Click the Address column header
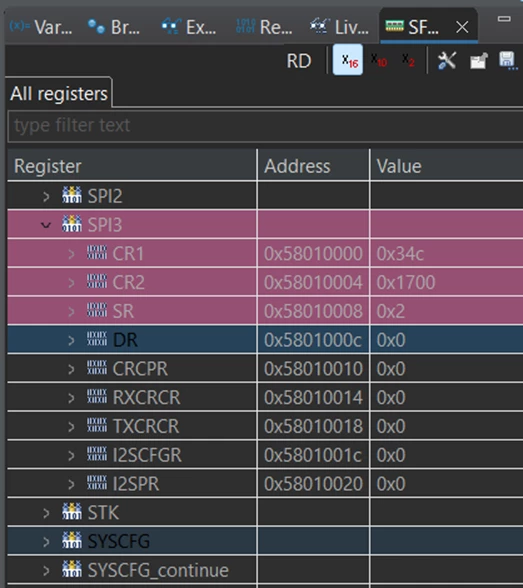 pyautogui.click(x=313, y=166)
